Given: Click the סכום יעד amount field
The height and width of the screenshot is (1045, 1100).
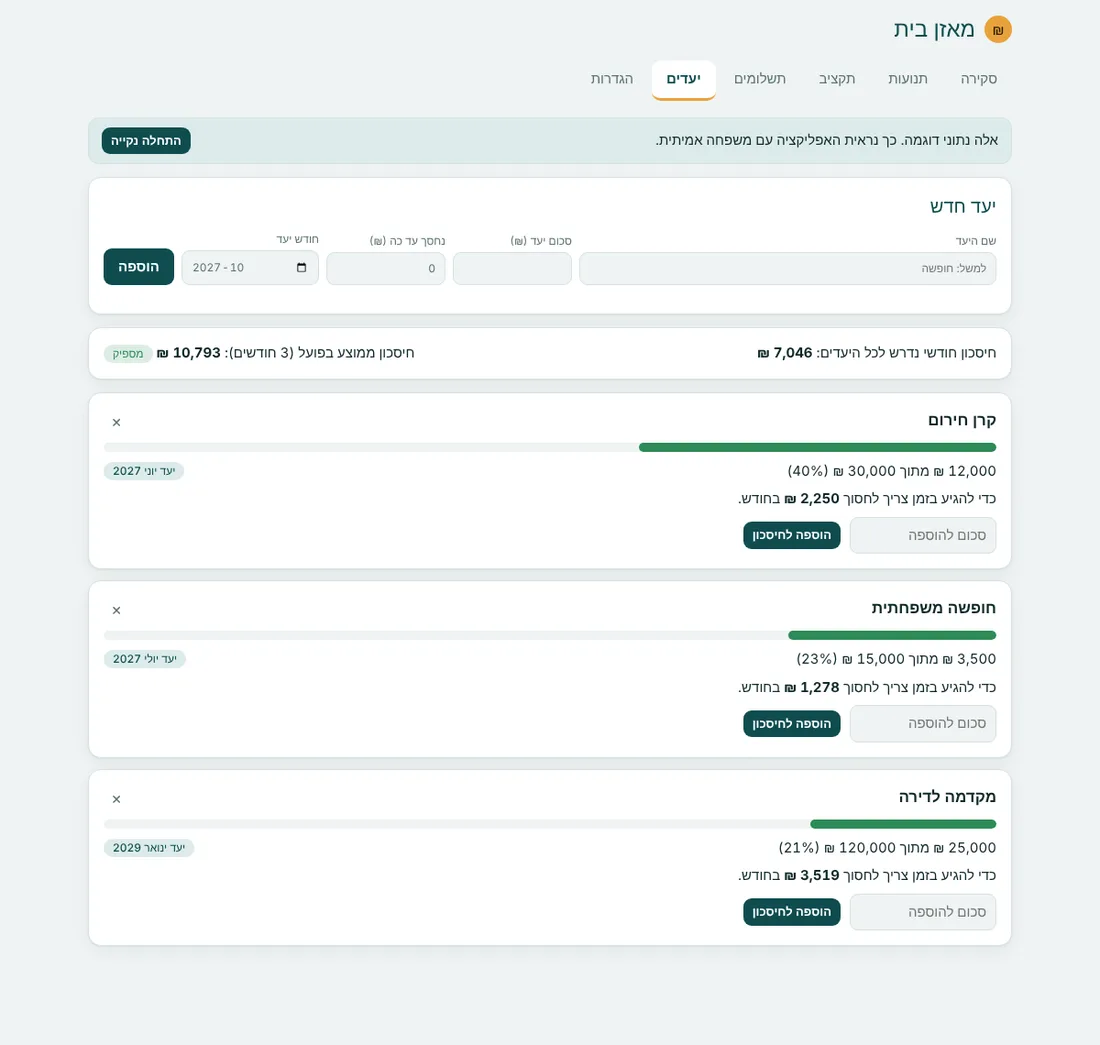Looking at the screenshot, I should pos(512,269).
